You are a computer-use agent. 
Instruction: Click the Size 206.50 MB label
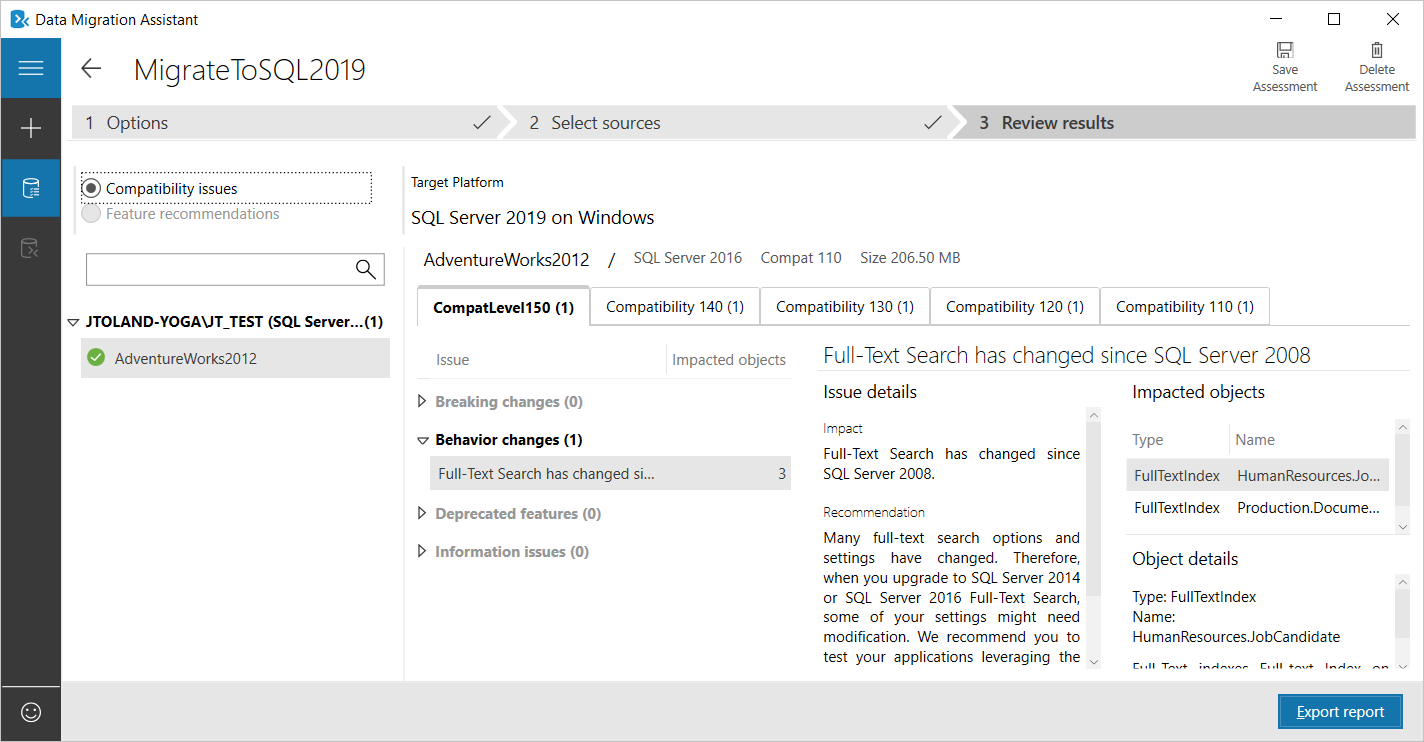pos(910,258)
